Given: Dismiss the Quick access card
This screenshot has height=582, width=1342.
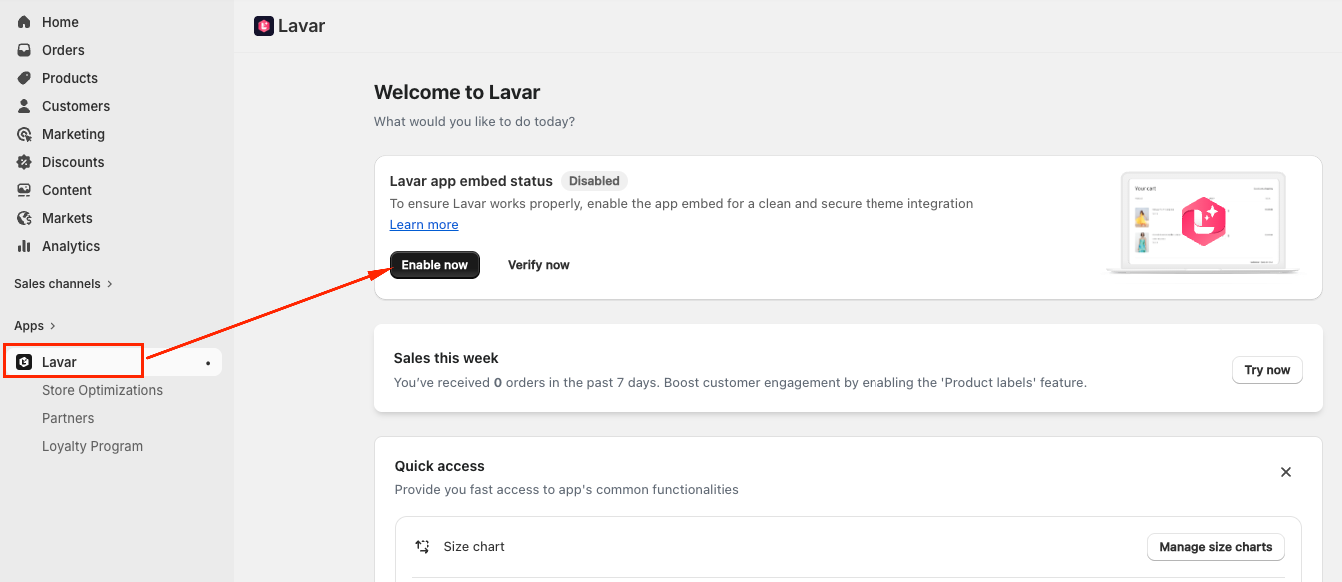Looking at the screenshot, I should [x=1286, y=472].
